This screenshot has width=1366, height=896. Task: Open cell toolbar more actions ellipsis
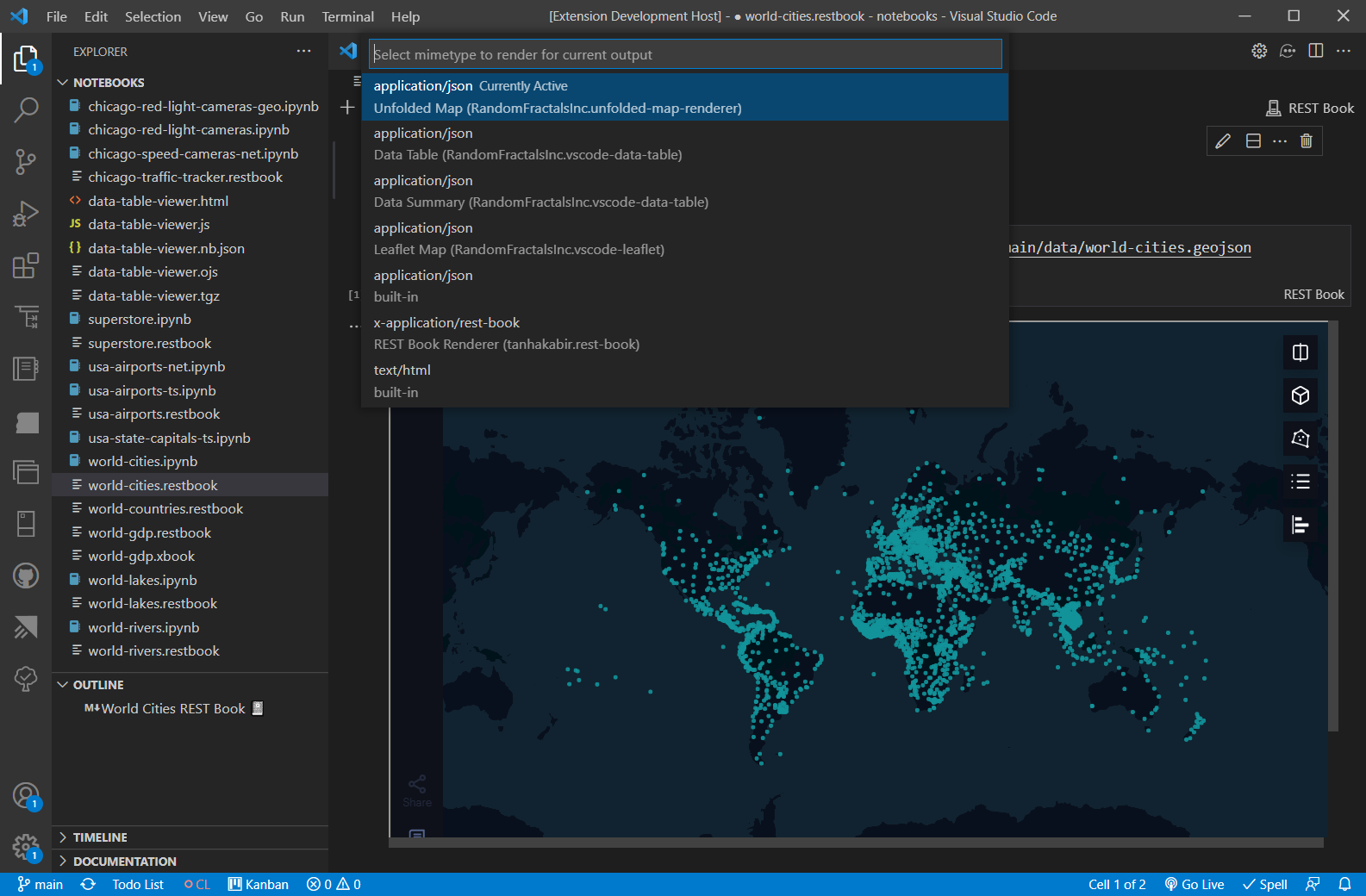point(1280,141)
